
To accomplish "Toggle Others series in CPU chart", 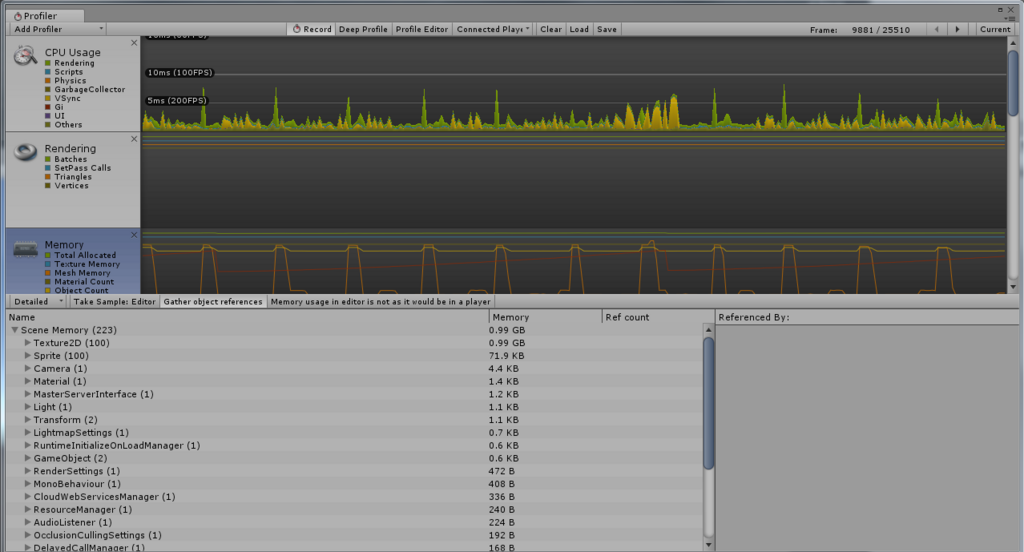I will click(x=48, y=125).
